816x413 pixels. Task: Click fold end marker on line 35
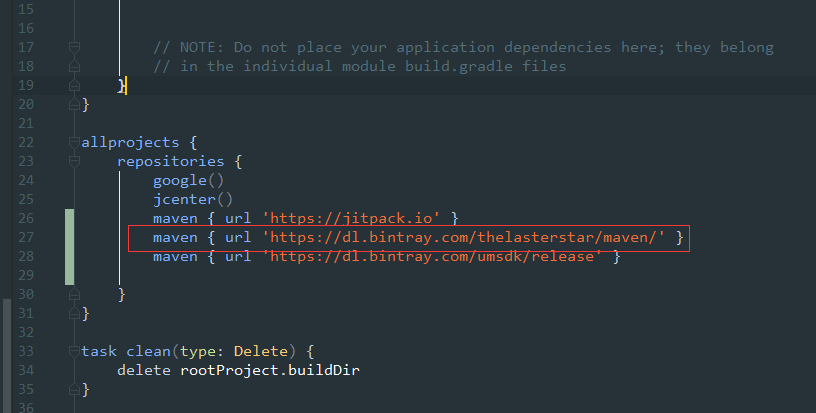pyautogui.click(x=74, y=389)
